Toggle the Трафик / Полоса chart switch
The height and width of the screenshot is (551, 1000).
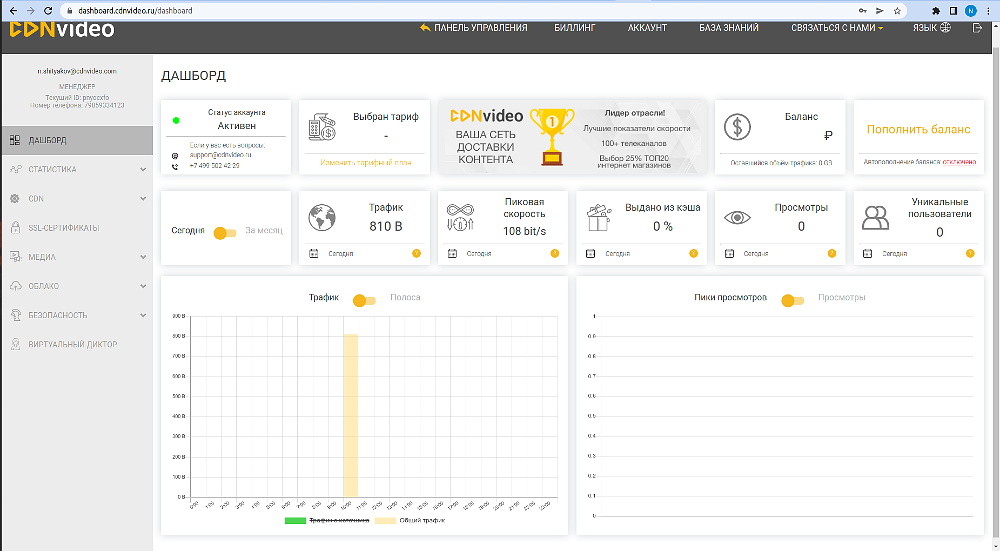pos(364,300)
